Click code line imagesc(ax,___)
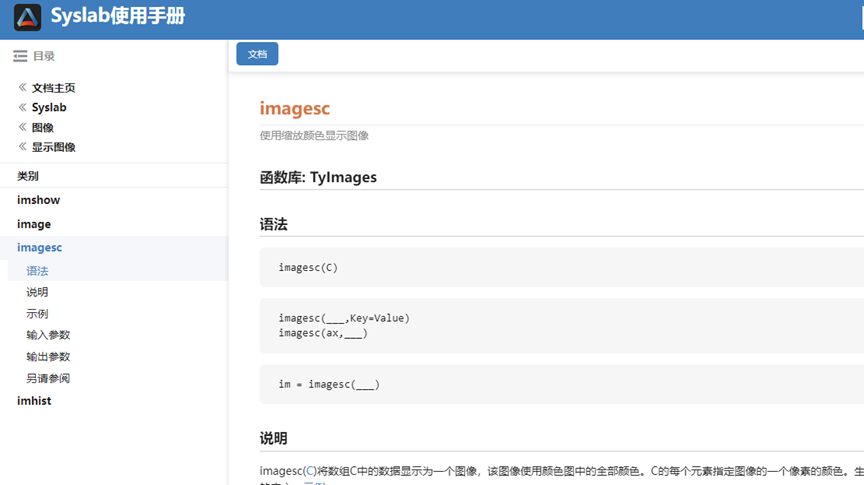 pyautogui.click(x=323, y=333)
